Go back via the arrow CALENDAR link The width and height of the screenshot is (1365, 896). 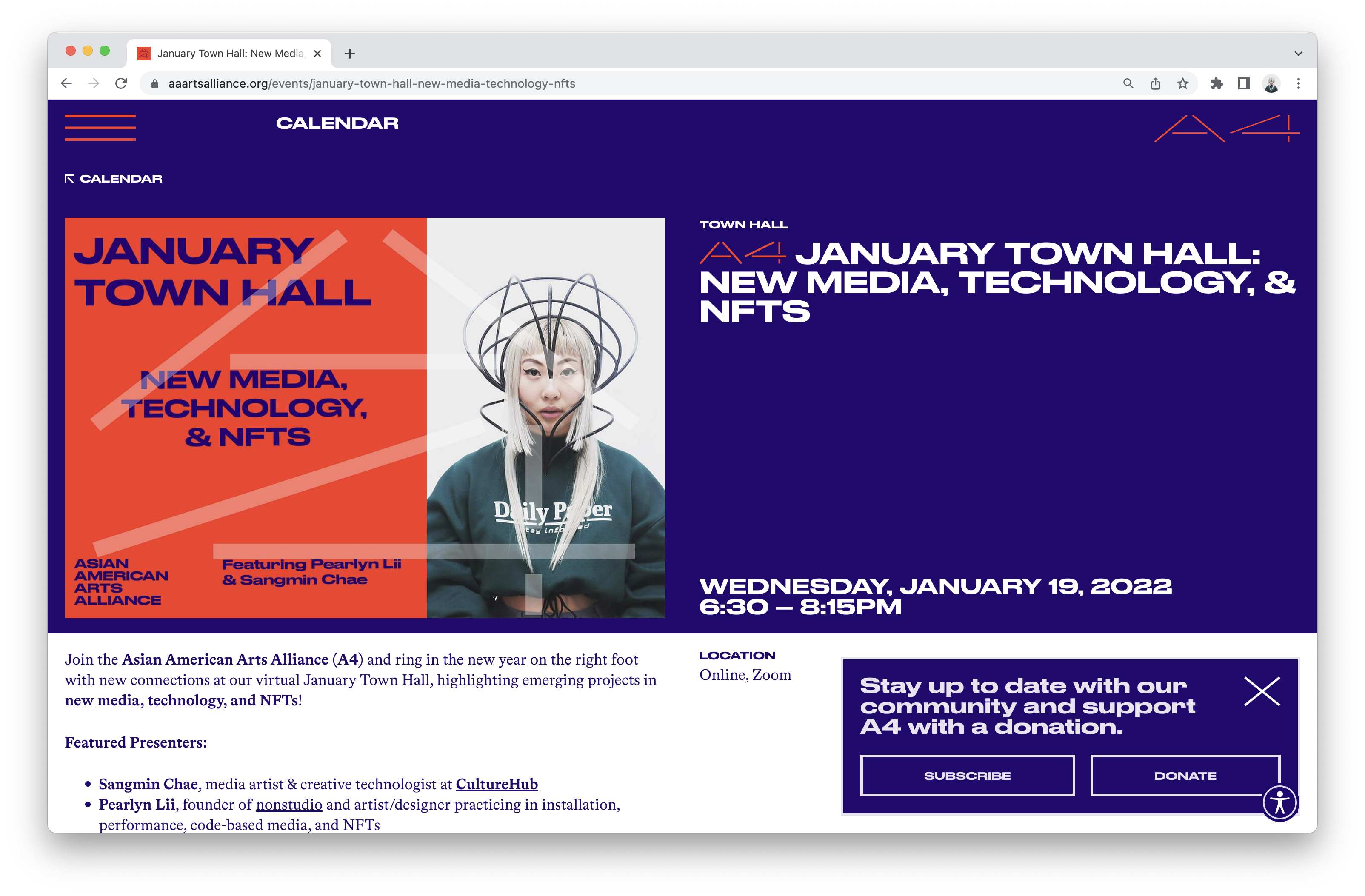(x=114, y=179)
